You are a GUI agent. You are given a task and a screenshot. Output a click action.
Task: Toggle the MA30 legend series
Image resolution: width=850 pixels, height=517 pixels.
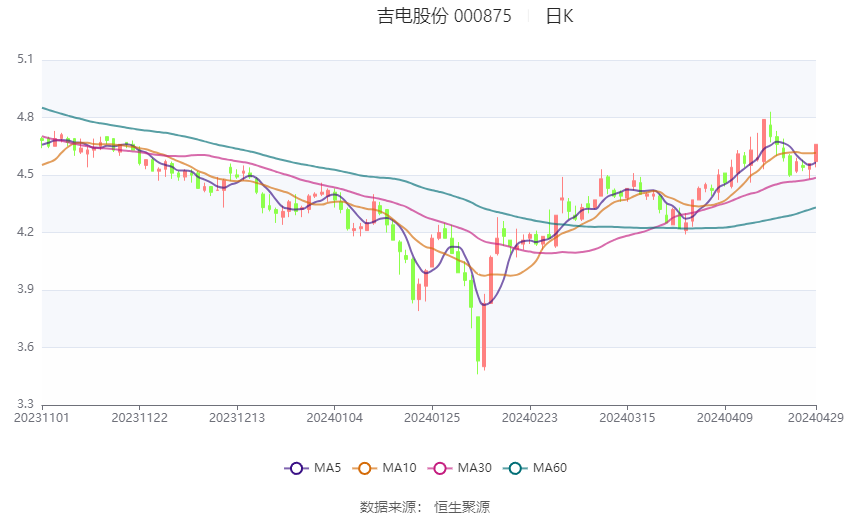[x=460, y=468]
